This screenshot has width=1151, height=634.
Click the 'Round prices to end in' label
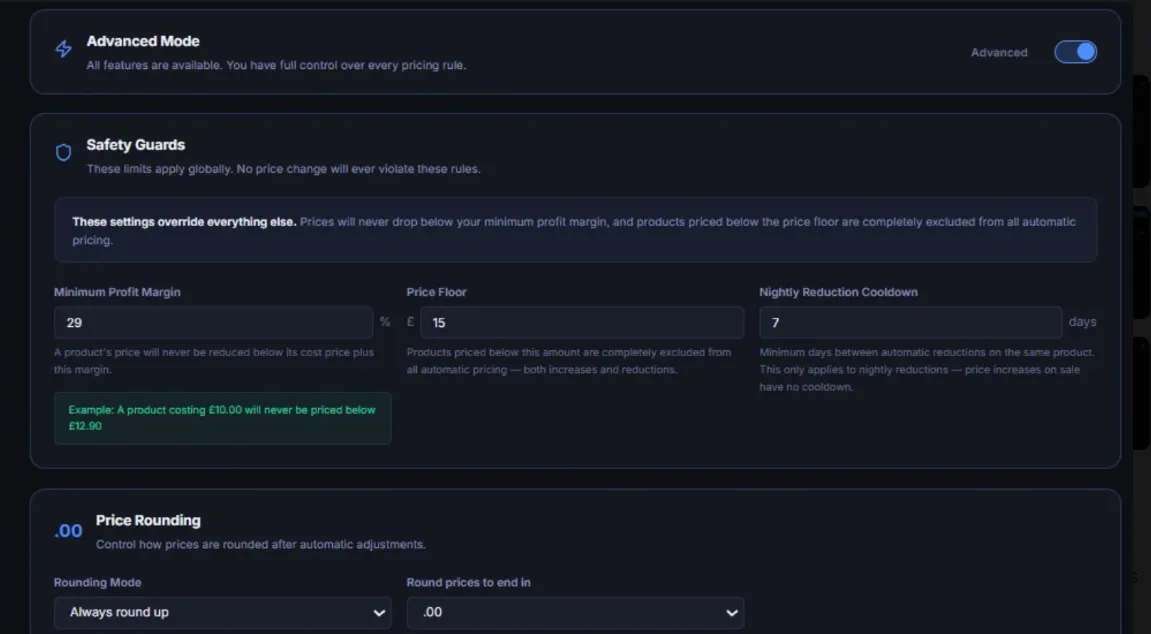pos(469,583)
